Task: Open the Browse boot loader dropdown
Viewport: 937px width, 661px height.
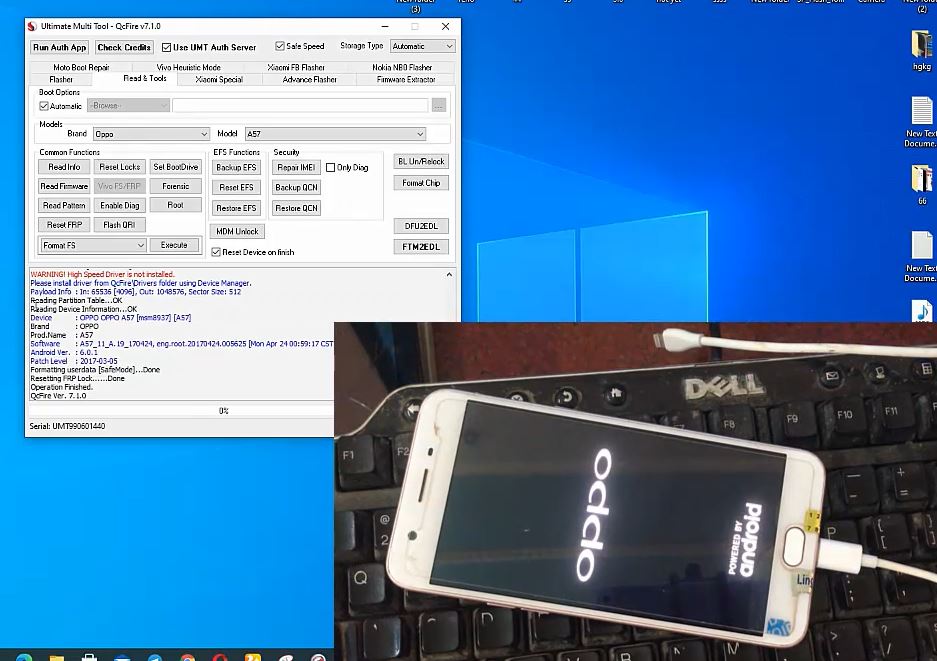Action: click(x=128, y=106)
